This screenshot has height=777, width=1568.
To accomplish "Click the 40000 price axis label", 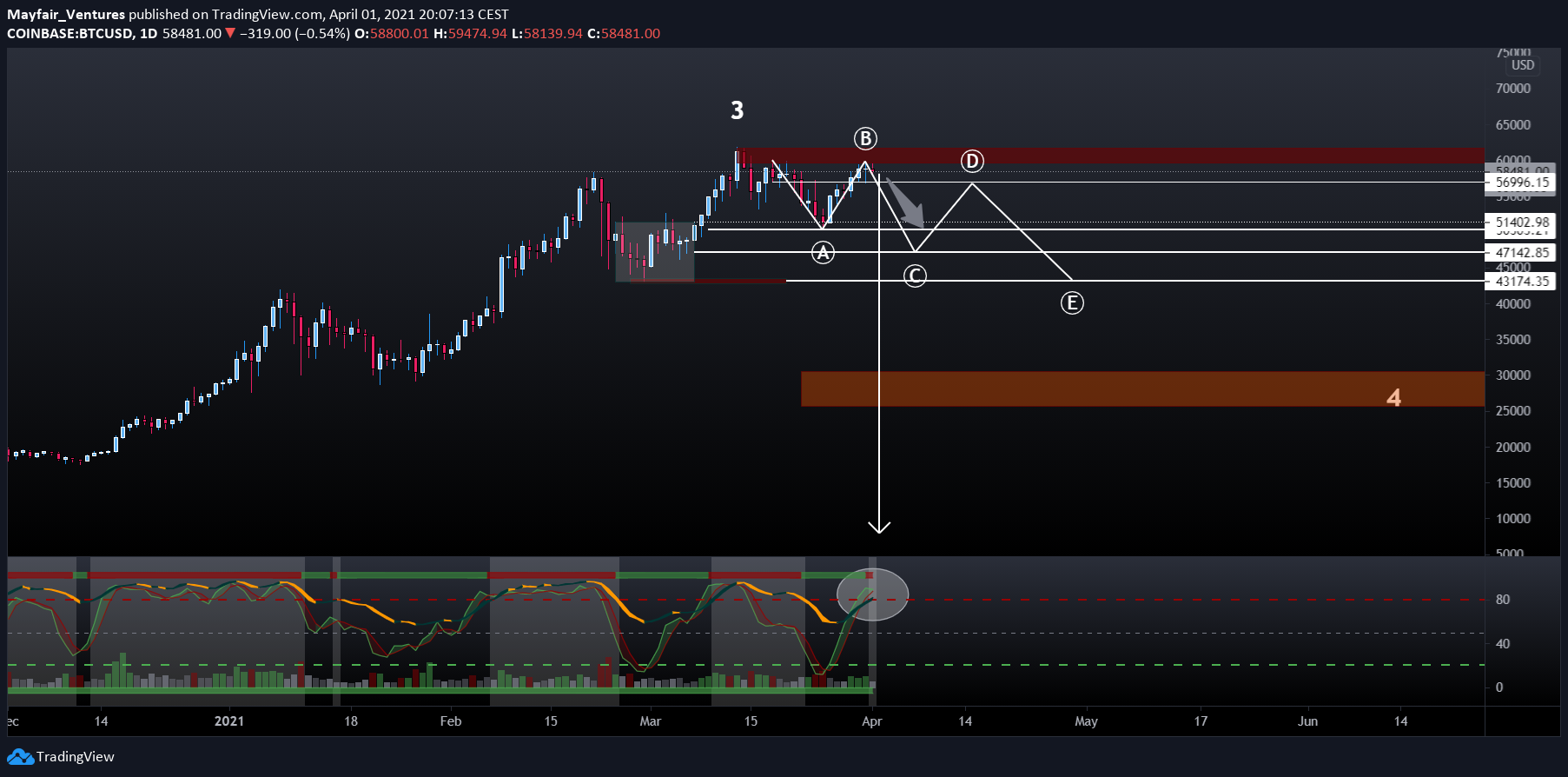I will click(1513, 304).
